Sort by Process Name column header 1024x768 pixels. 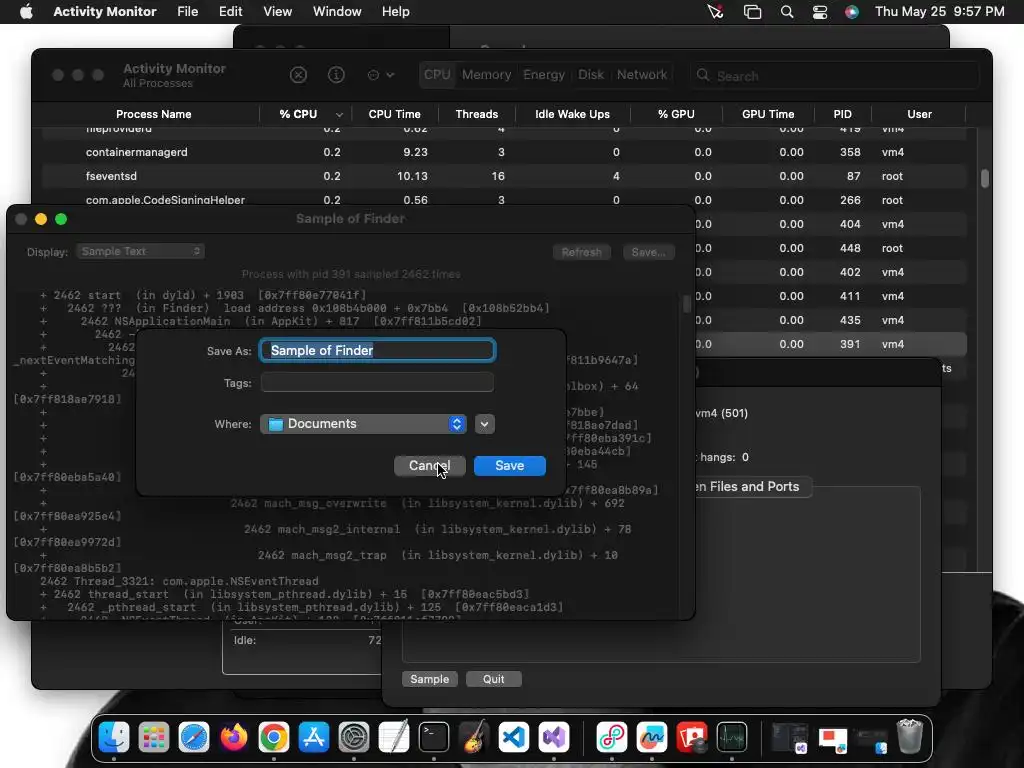[153, 114]
